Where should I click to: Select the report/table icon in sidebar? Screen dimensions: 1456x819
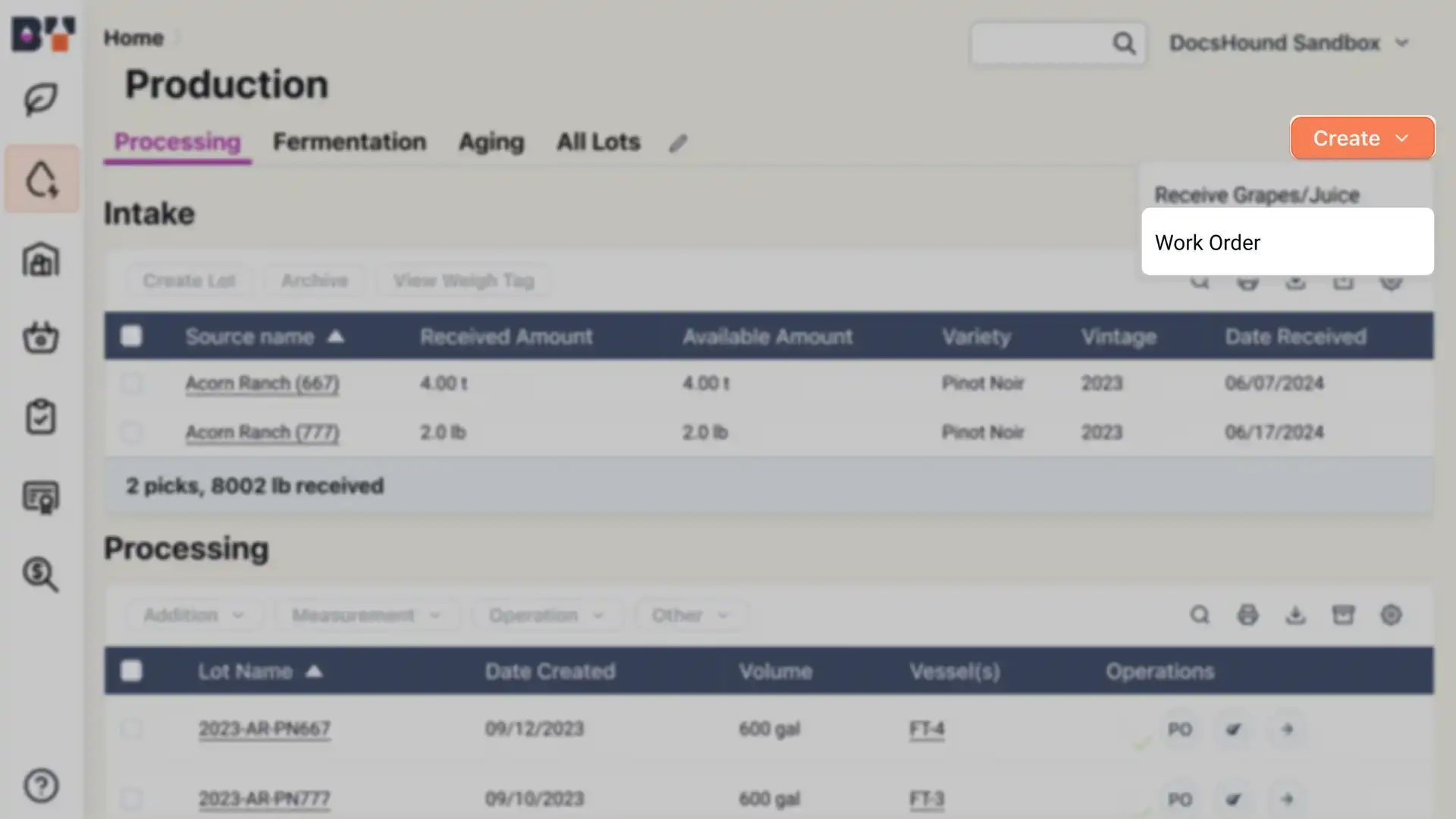pos(40,497)
